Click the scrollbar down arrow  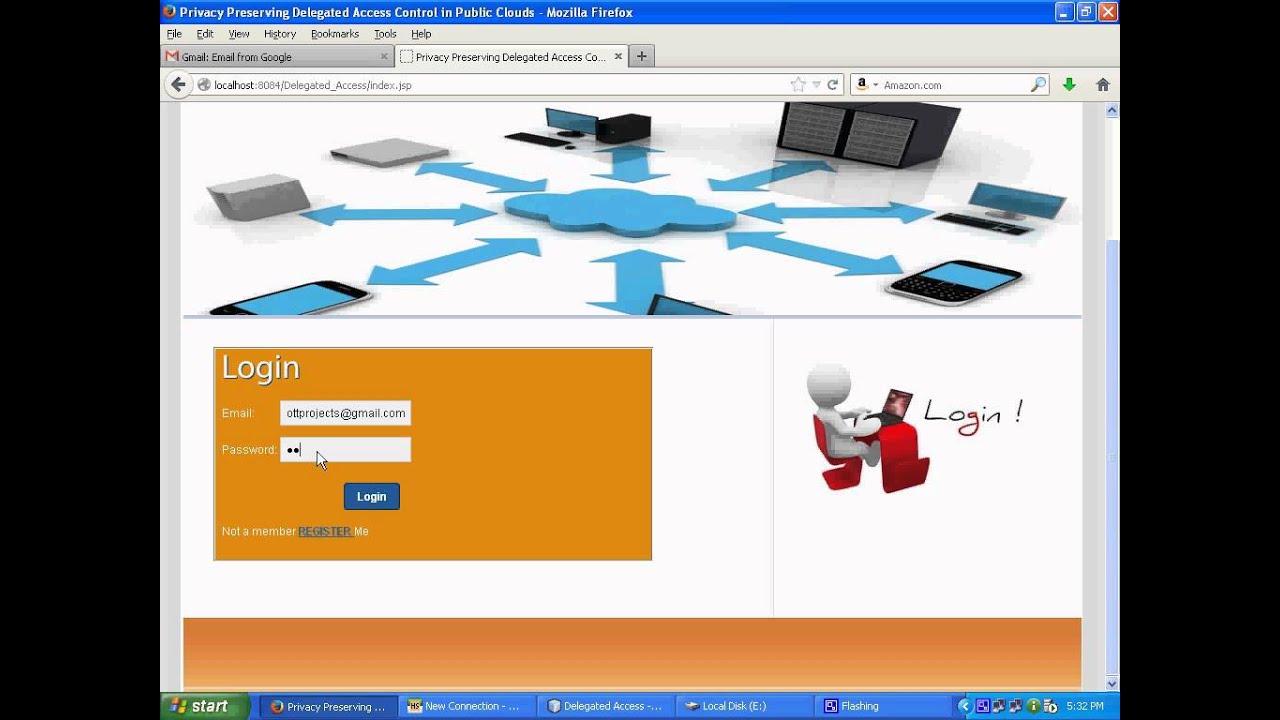point(1112,683)
